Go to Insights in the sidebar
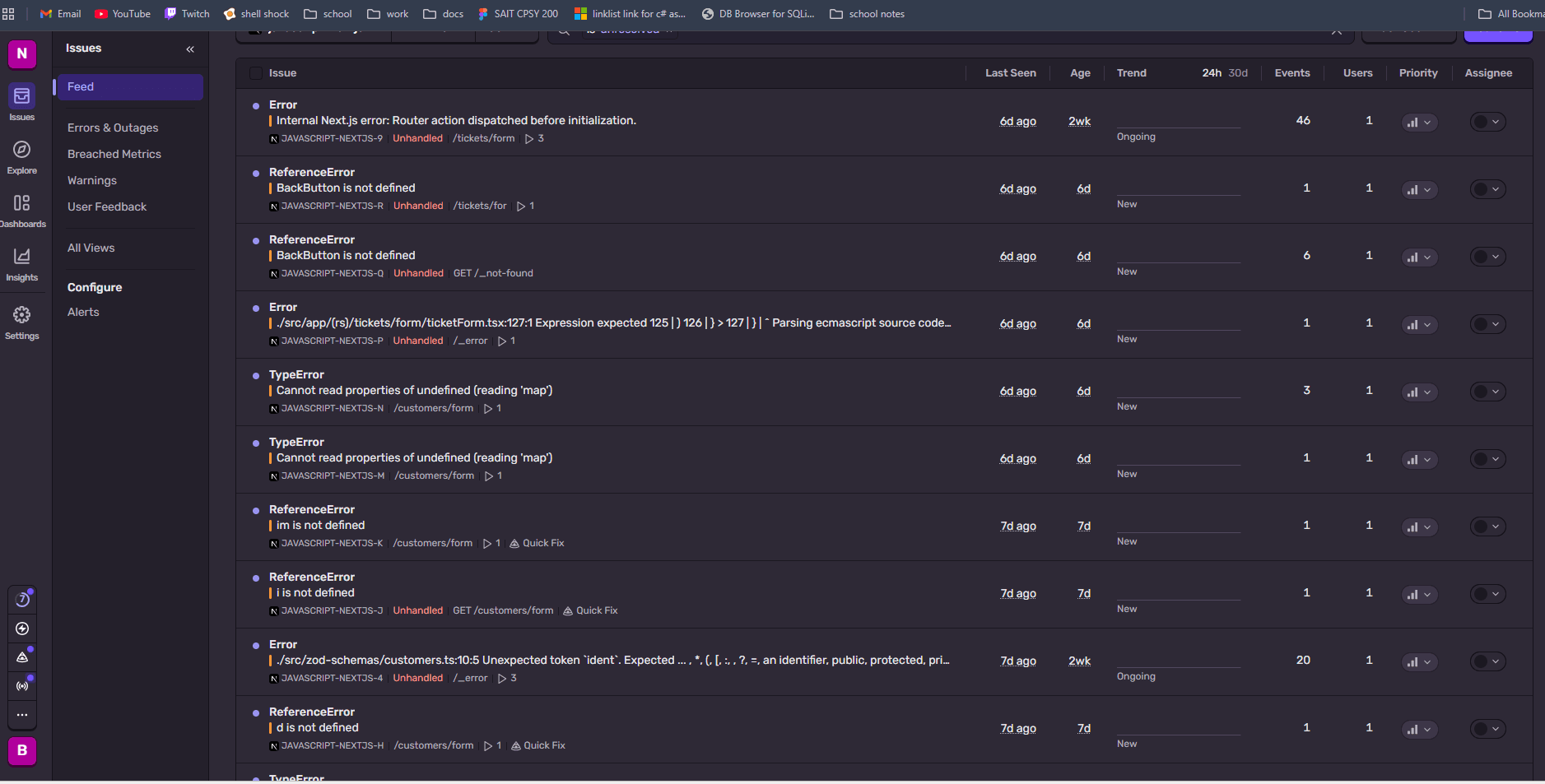This screenshot has height=784, width=1545. [x=22, y=264]
